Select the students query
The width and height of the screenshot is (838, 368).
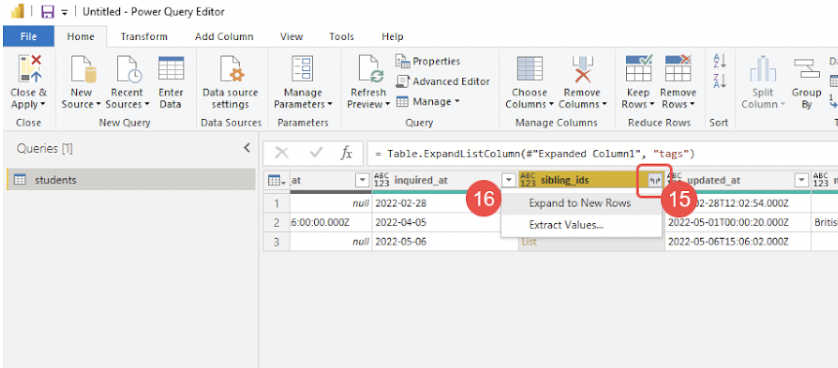(131, 180)
